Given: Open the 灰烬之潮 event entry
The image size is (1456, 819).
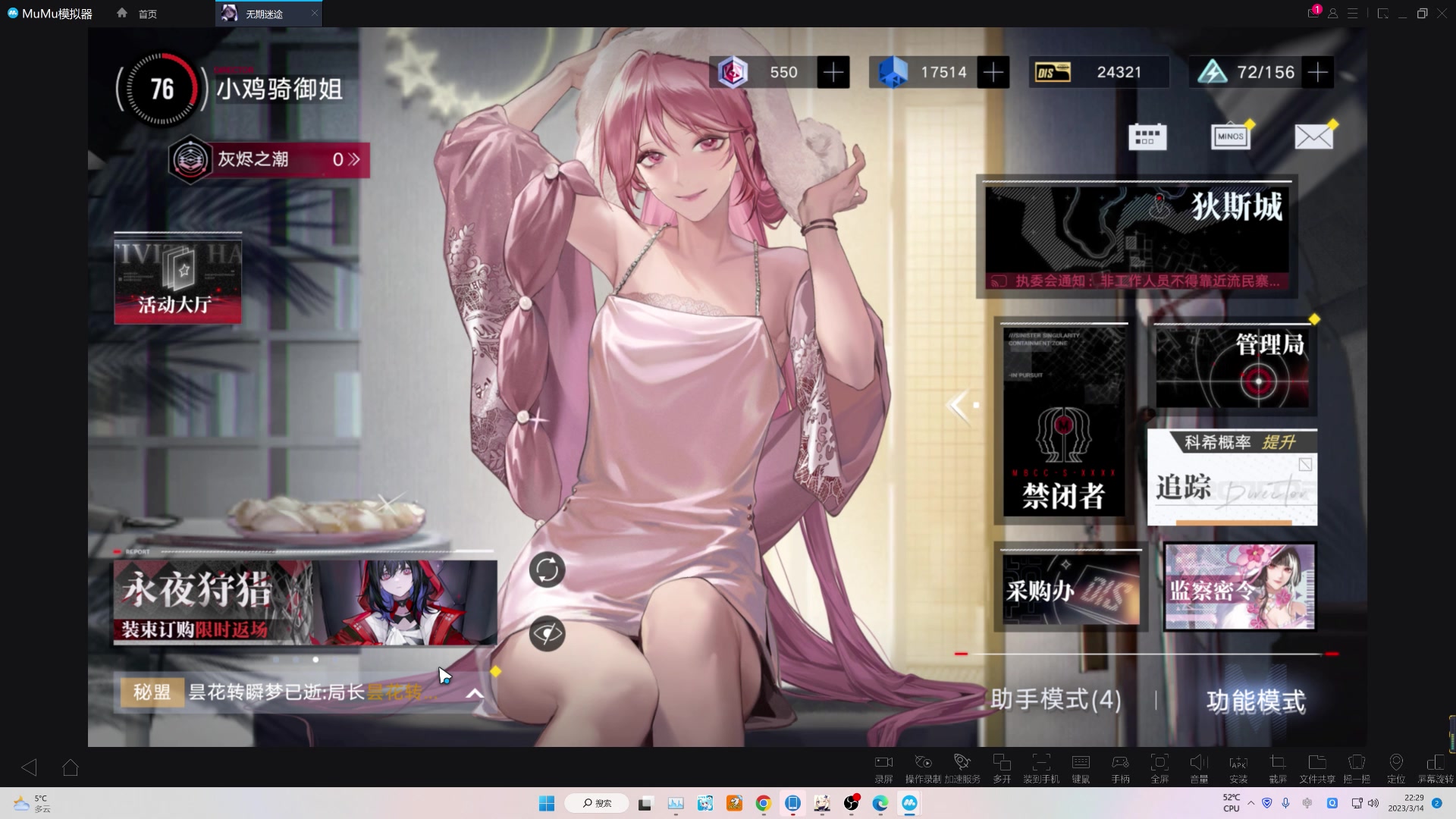Looking at the screenshot, I should tap(269, 160).
